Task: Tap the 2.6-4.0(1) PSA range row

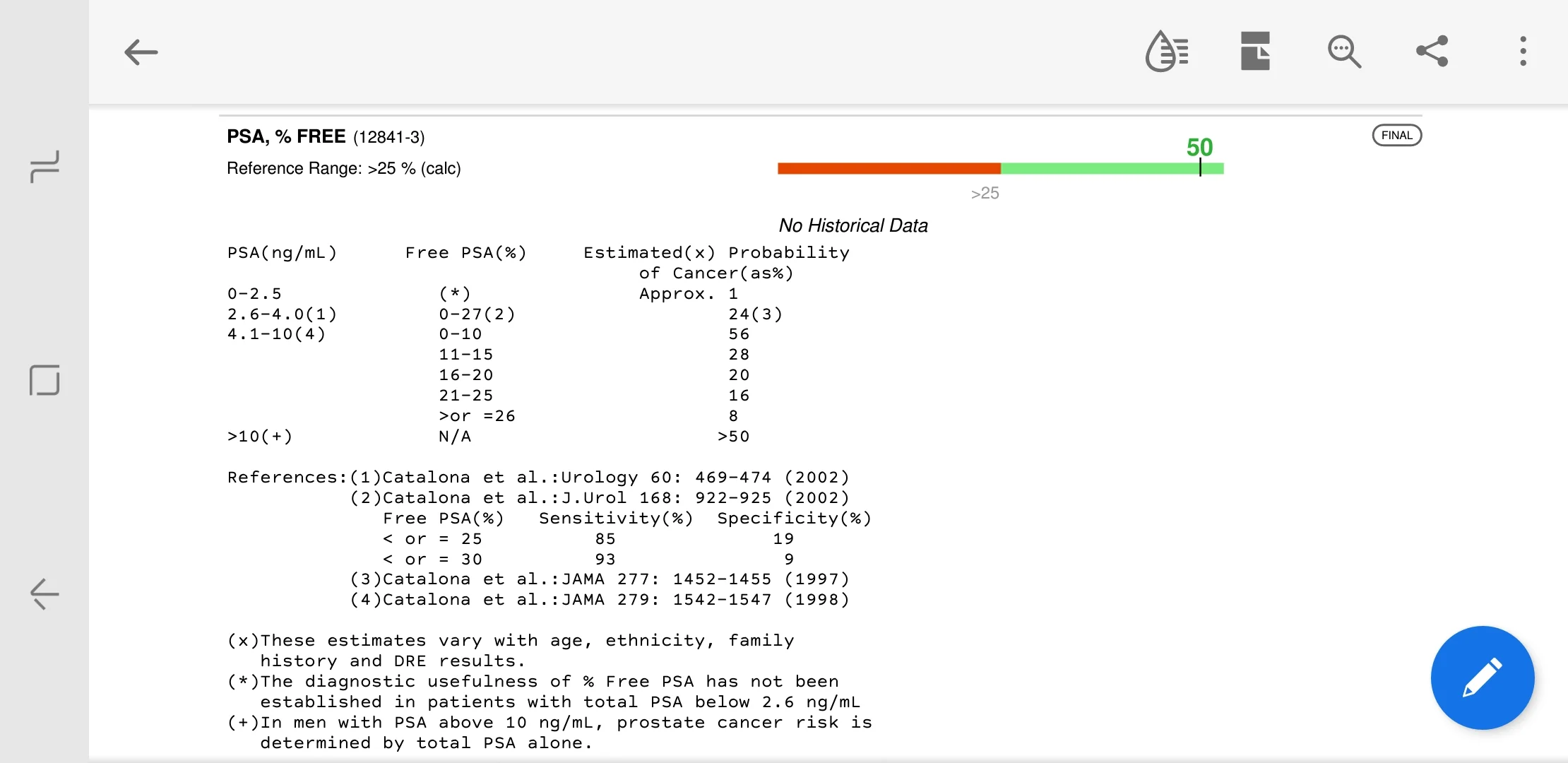Action: pos(282,314)
